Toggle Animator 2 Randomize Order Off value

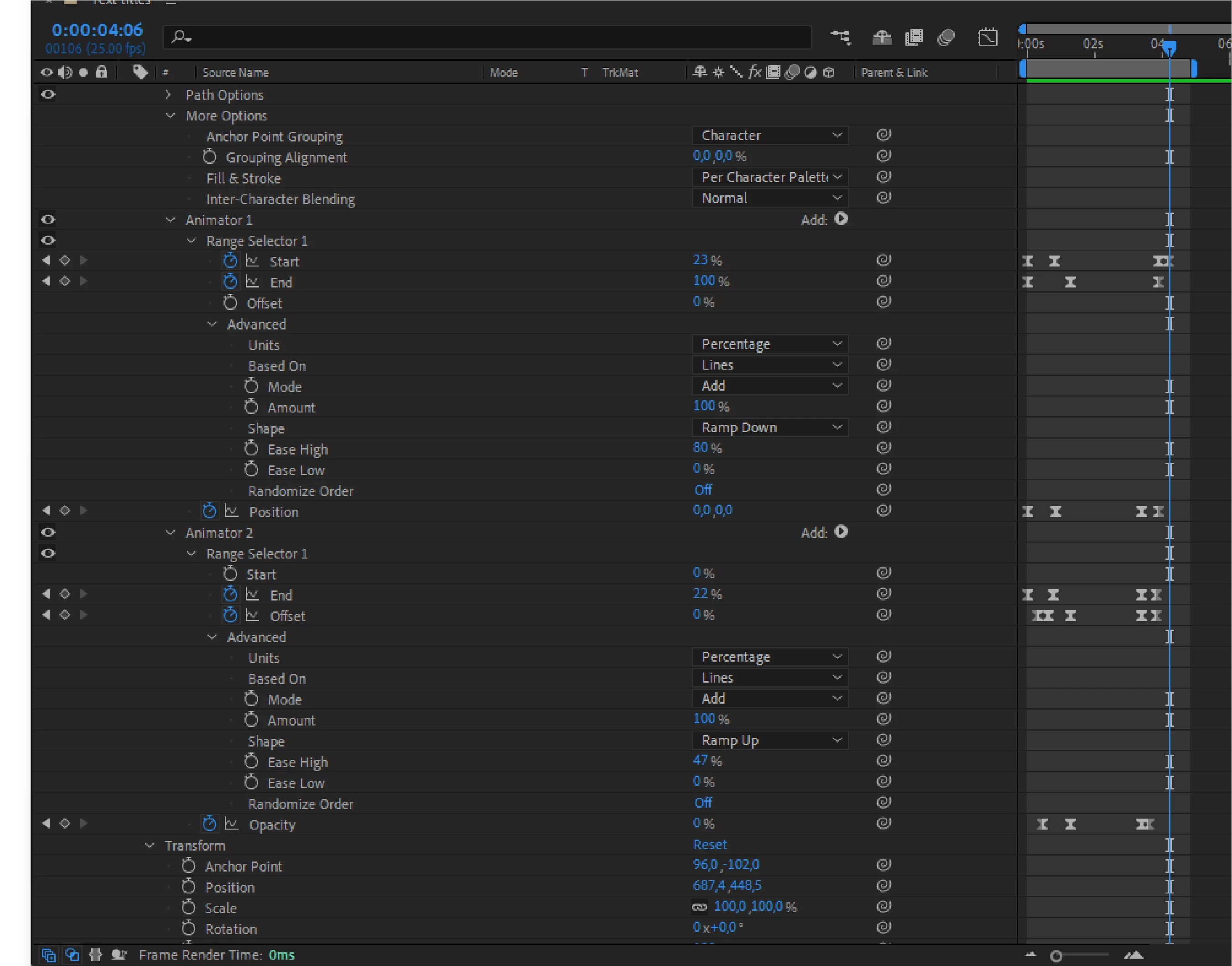tap(703, 803)
